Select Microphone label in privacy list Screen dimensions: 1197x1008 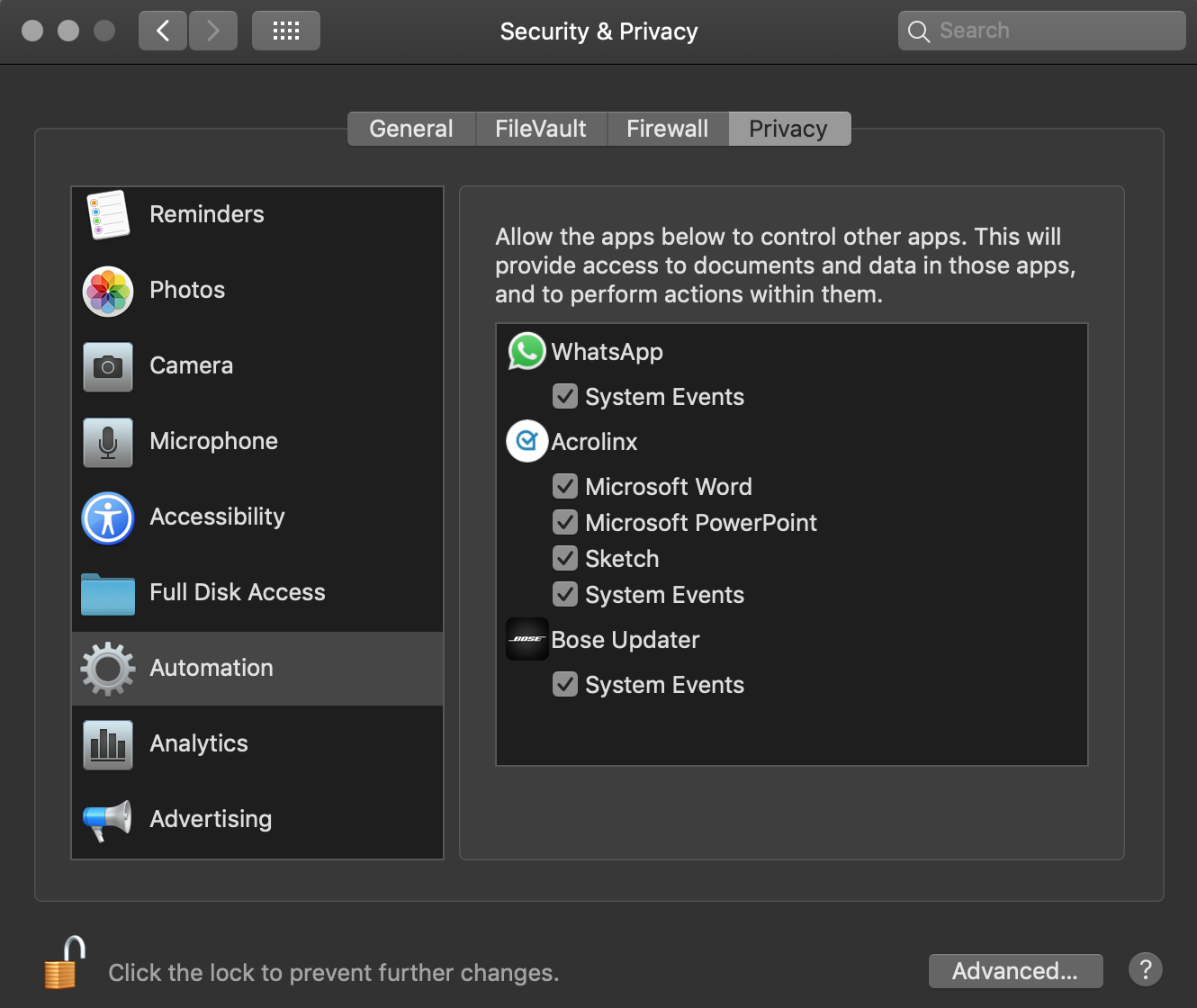[214, 441]
